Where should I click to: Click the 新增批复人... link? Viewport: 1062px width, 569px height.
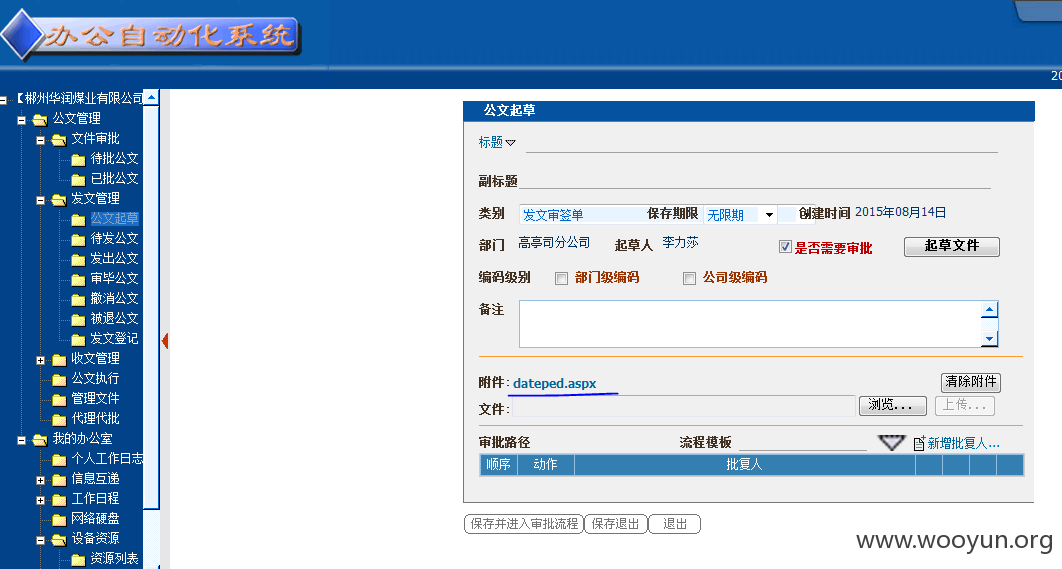coord(963,444)
